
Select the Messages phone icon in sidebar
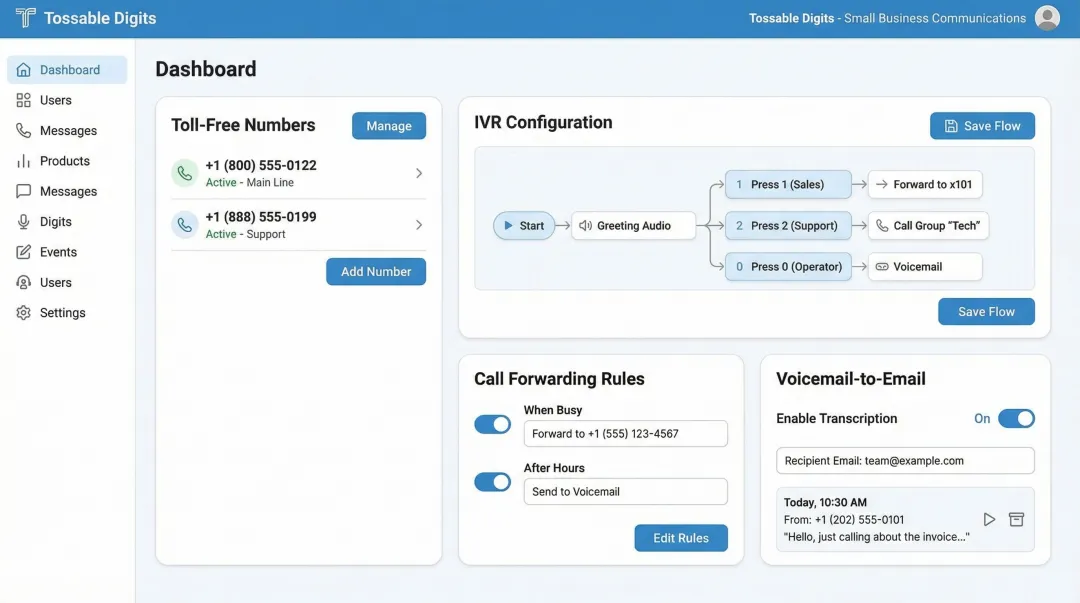coord(22,130)
